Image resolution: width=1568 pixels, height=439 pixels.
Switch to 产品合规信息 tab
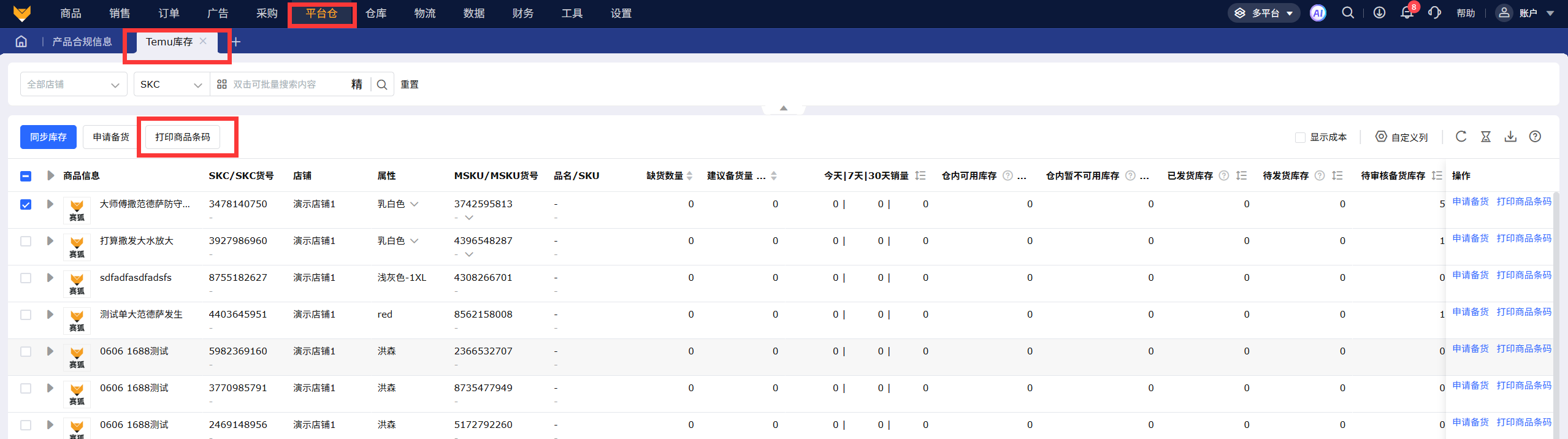(x=82, y=42)
